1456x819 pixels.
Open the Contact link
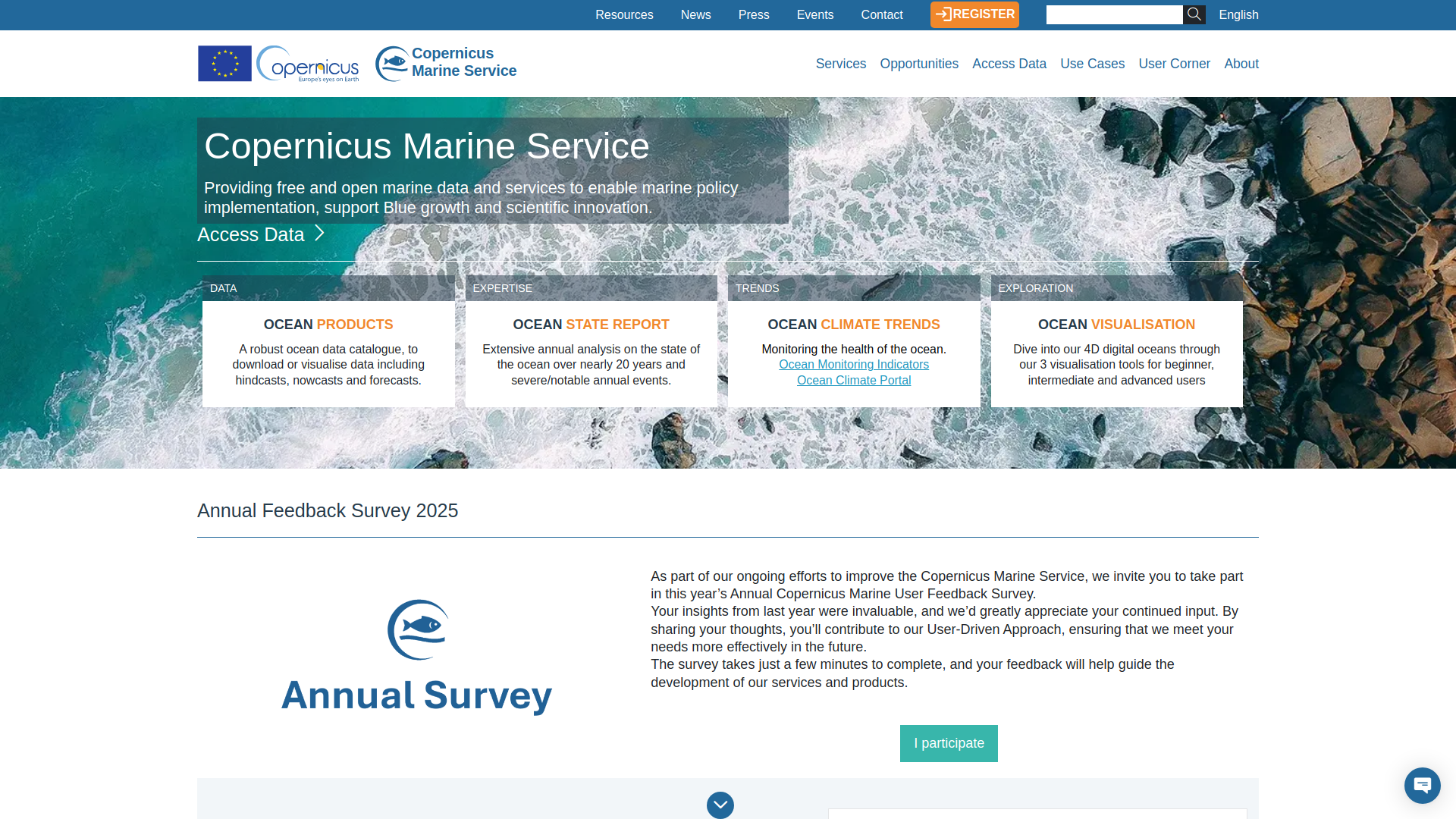pos(881,14)
